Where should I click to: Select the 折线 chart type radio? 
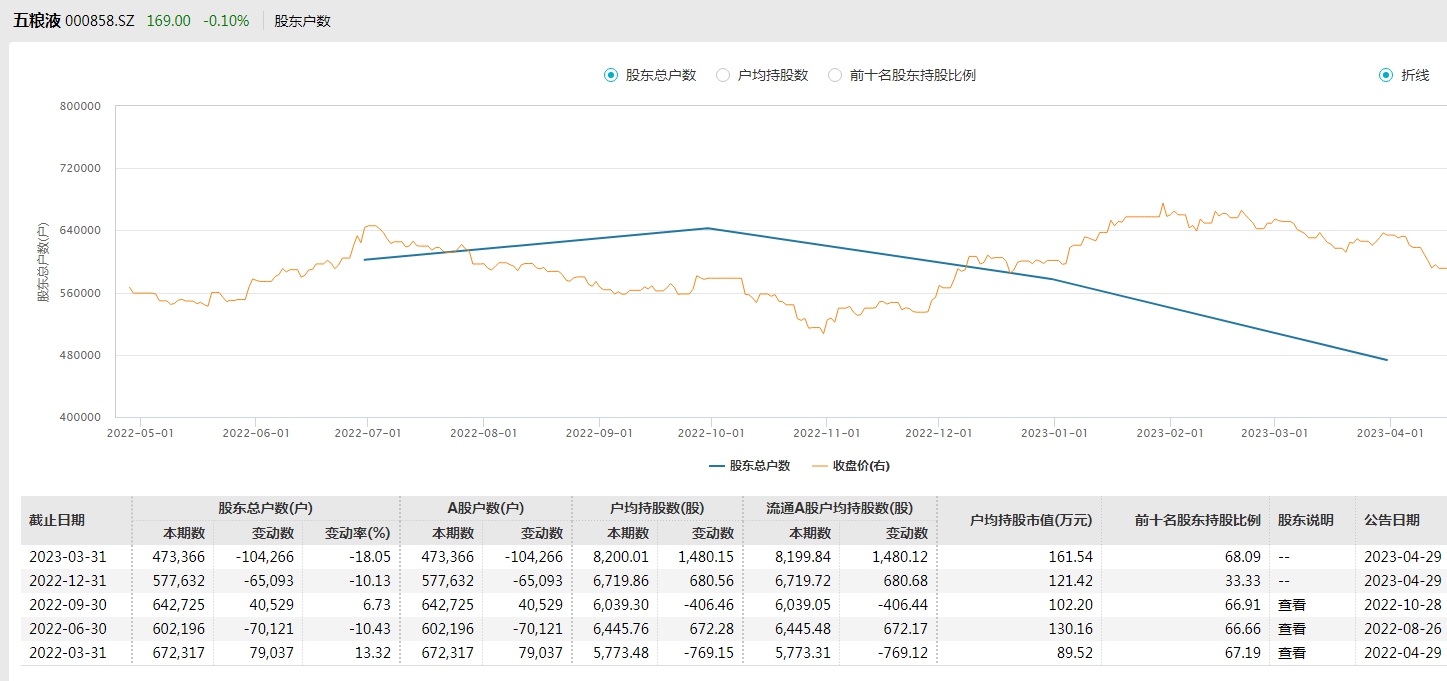point(1386,75)
